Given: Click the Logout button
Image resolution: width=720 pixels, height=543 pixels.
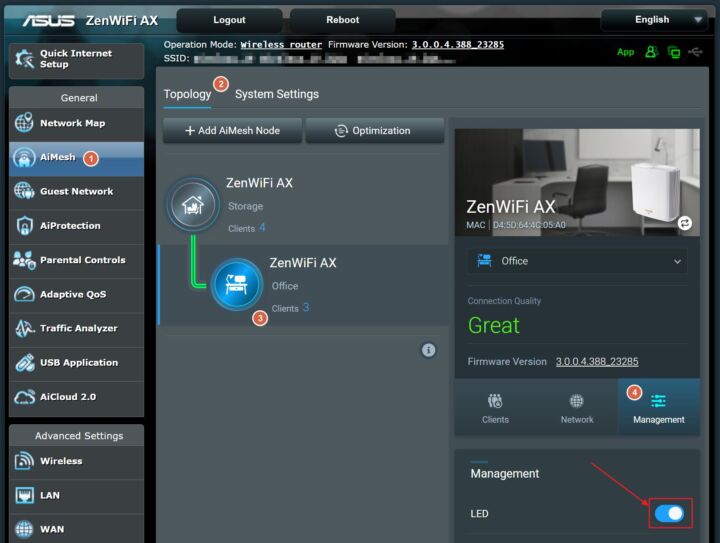Looking at the screenshot, I should tap(229, 20).
